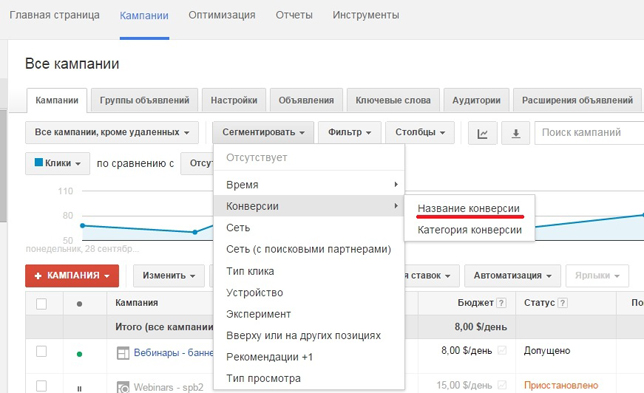Click the status dot column header

click(x=79, y=304)
